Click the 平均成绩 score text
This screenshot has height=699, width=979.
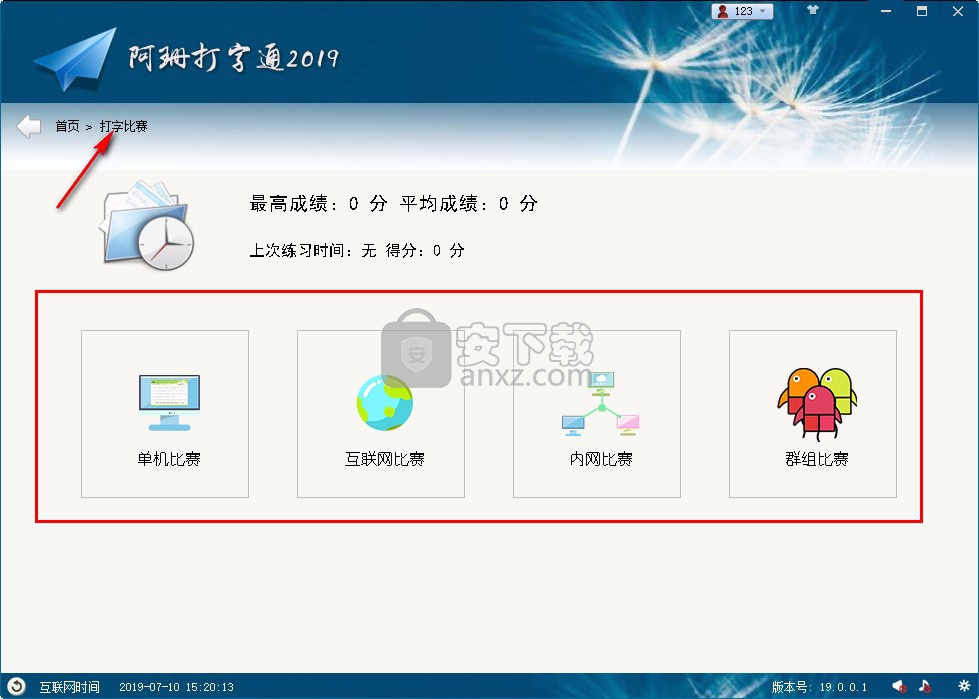(x=468, y=203)
